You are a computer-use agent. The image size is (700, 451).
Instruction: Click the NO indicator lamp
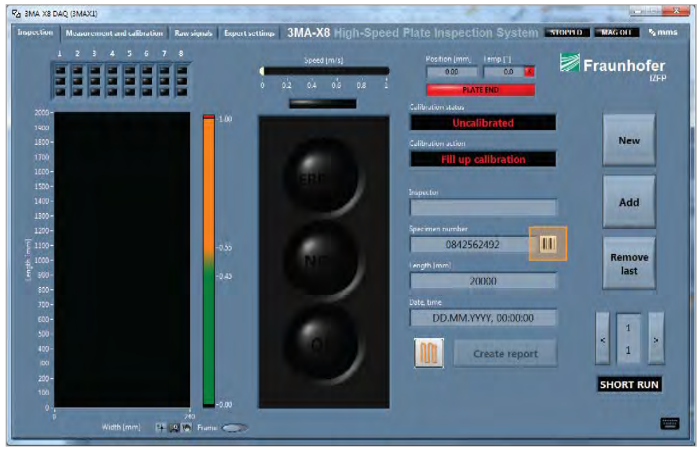click(x=322, y=258)
